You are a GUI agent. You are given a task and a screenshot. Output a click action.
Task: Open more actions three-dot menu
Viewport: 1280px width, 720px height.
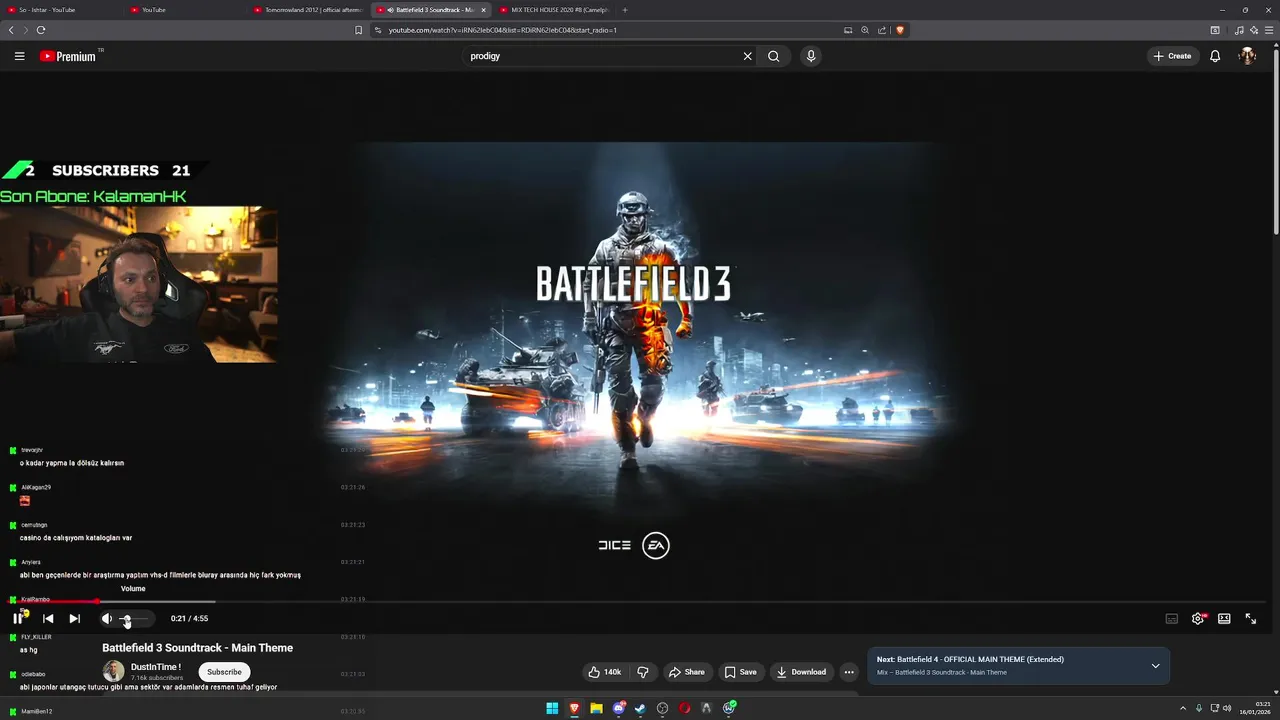point(849,672)
